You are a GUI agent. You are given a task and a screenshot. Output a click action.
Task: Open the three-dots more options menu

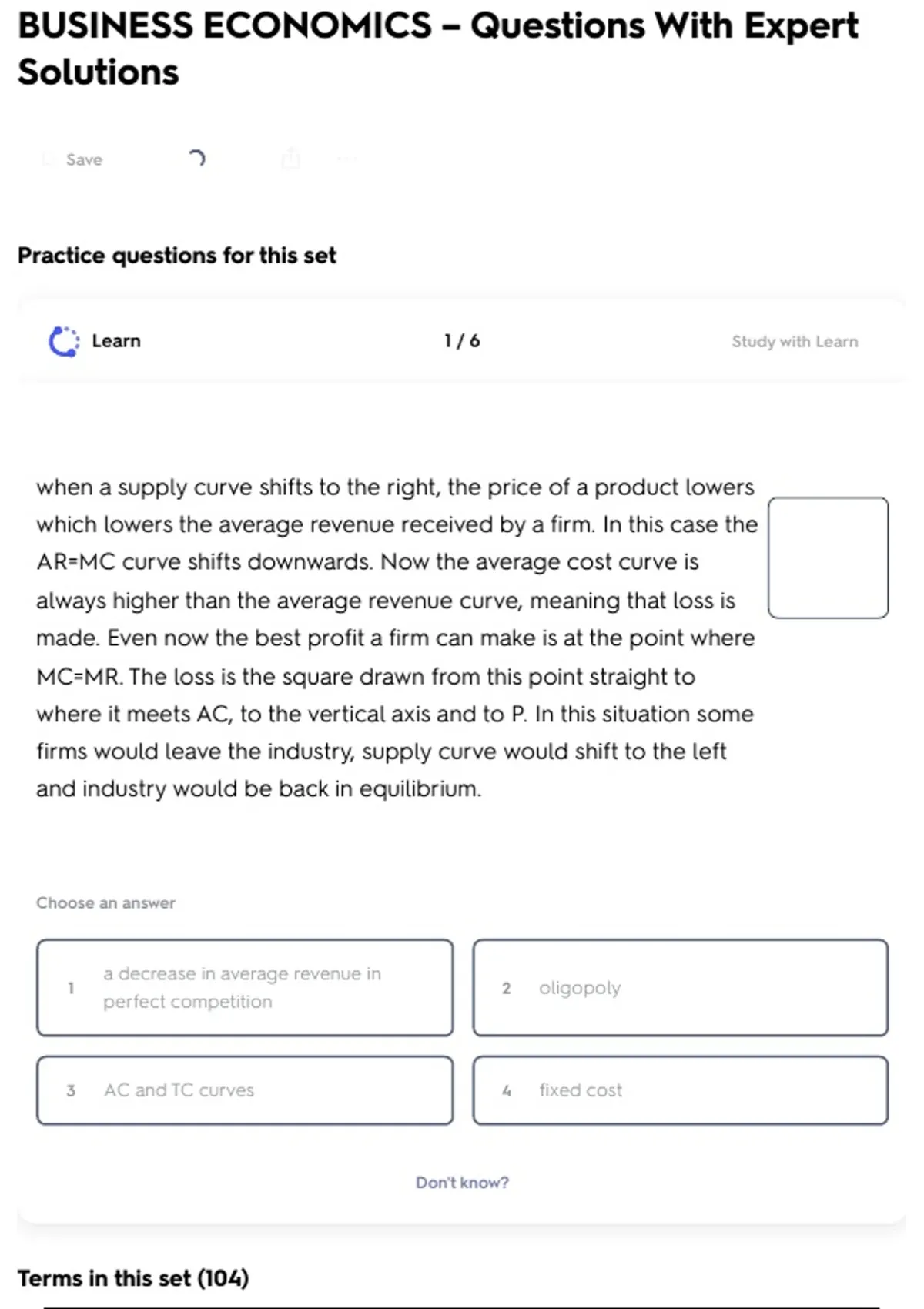click(x=346, y=159)
